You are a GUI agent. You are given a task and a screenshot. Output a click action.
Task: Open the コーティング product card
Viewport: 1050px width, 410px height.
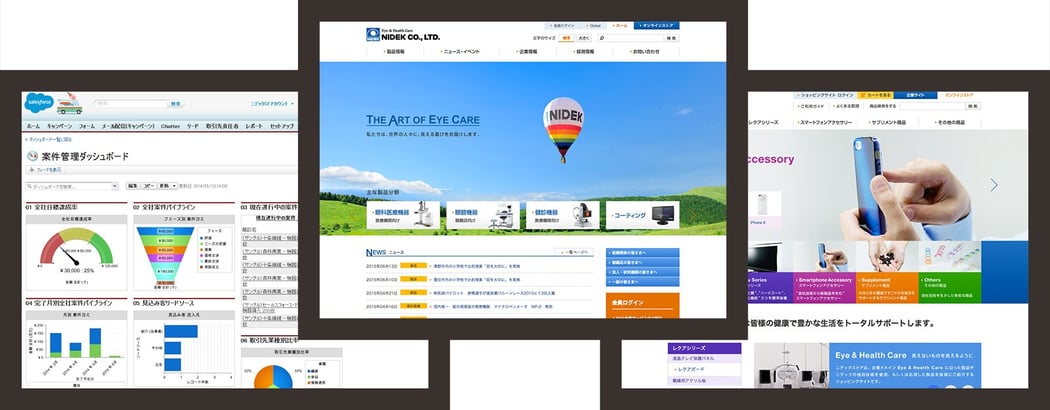point(642,215)
